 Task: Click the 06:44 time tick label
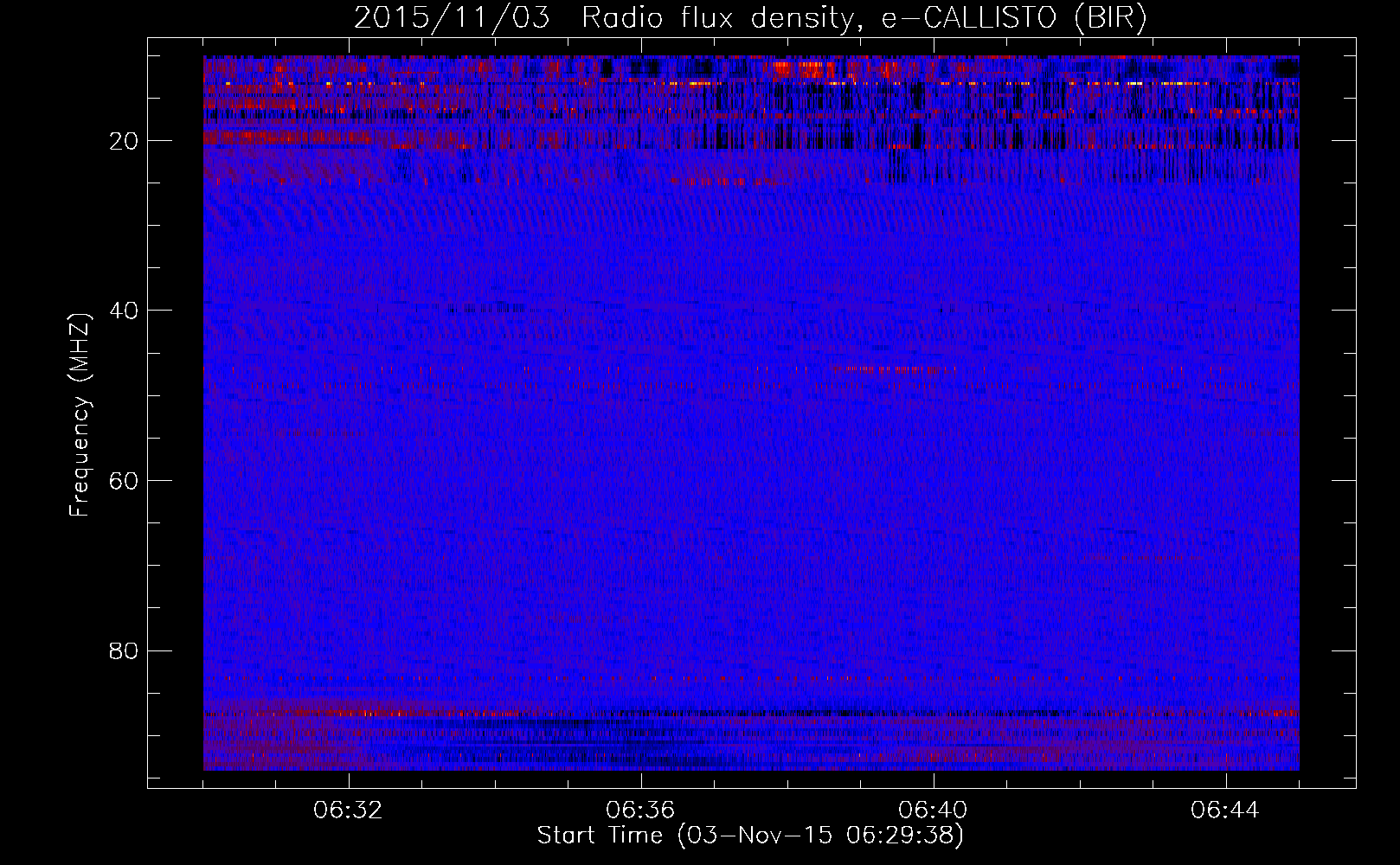[1225, 811]
